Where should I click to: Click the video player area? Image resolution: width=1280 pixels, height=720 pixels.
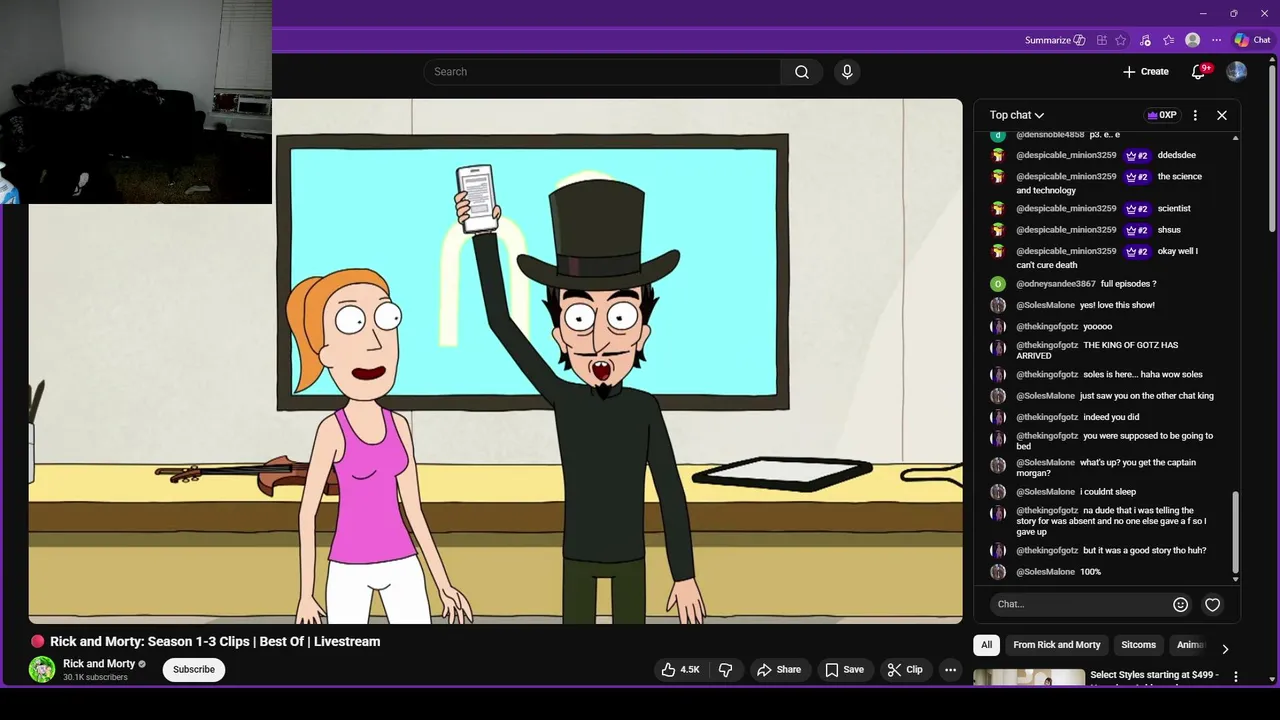[496, 361]
